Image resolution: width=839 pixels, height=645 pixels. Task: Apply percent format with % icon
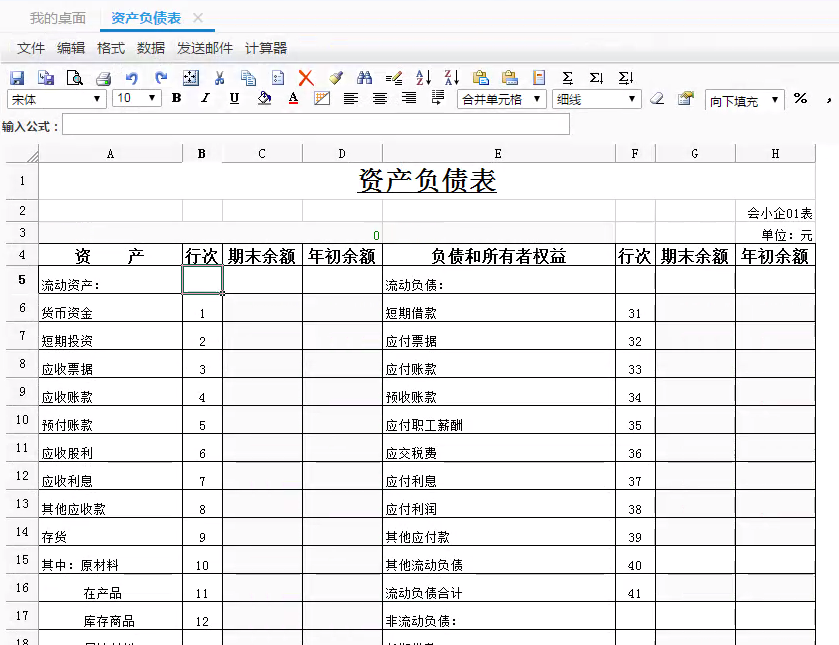(800, 98)
